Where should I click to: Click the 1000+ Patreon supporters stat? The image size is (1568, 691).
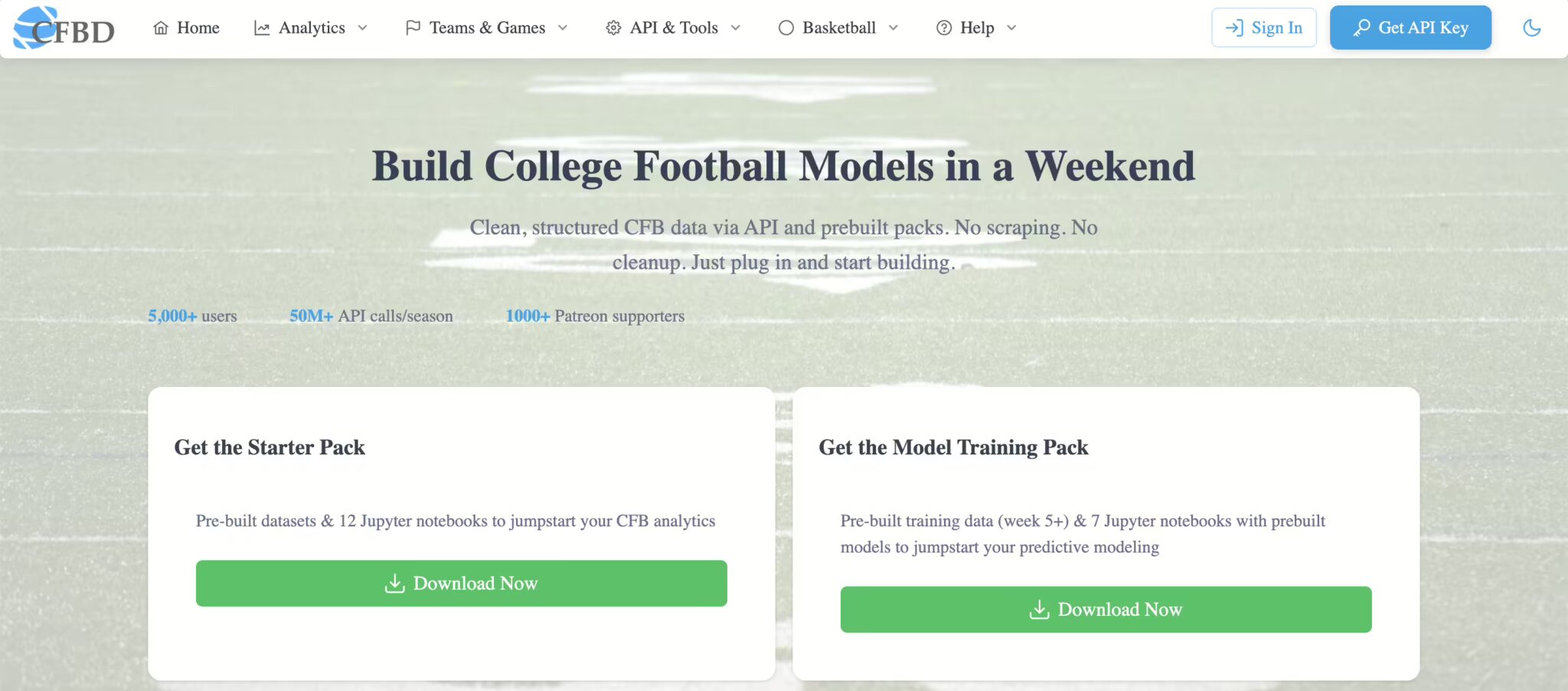click(x=595, y=315)
